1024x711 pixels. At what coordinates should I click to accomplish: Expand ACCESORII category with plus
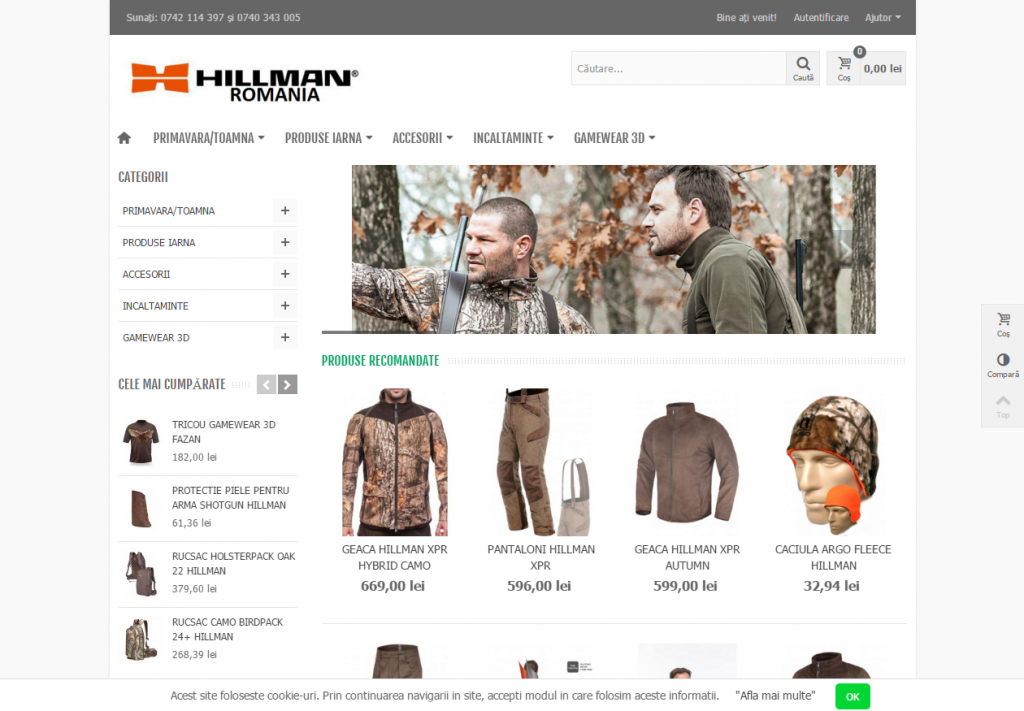pyautogui.click(x=285, y=274)
